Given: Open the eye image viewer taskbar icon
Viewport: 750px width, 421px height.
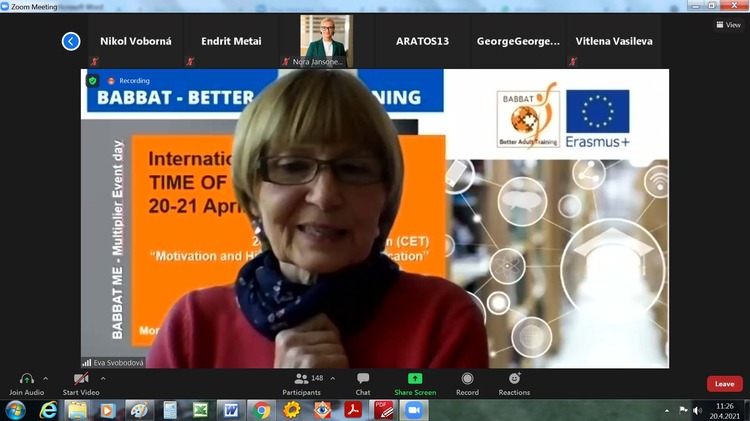Looking at the screenshot, I should [322, 410].
